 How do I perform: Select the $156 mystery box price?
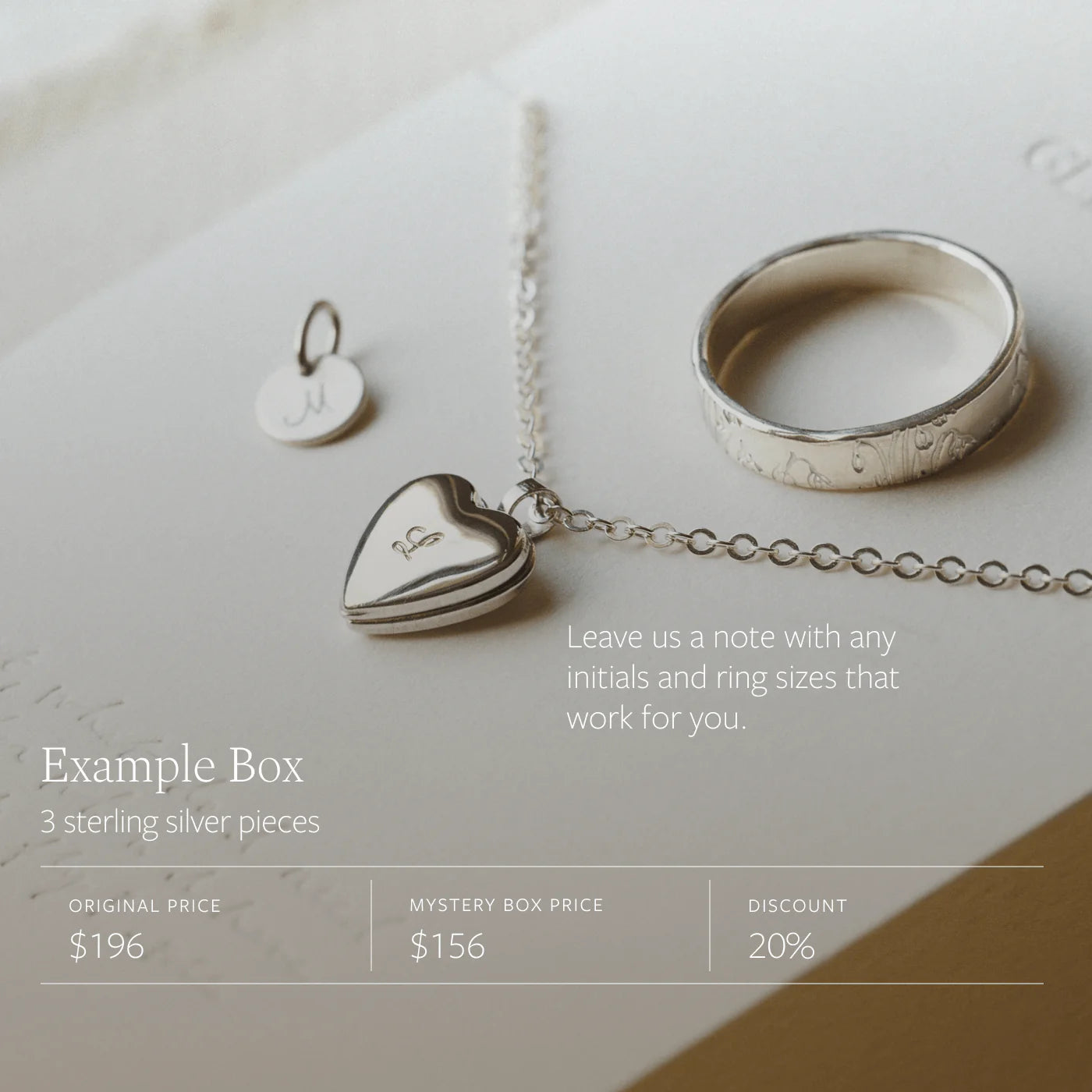pos(448,946)
